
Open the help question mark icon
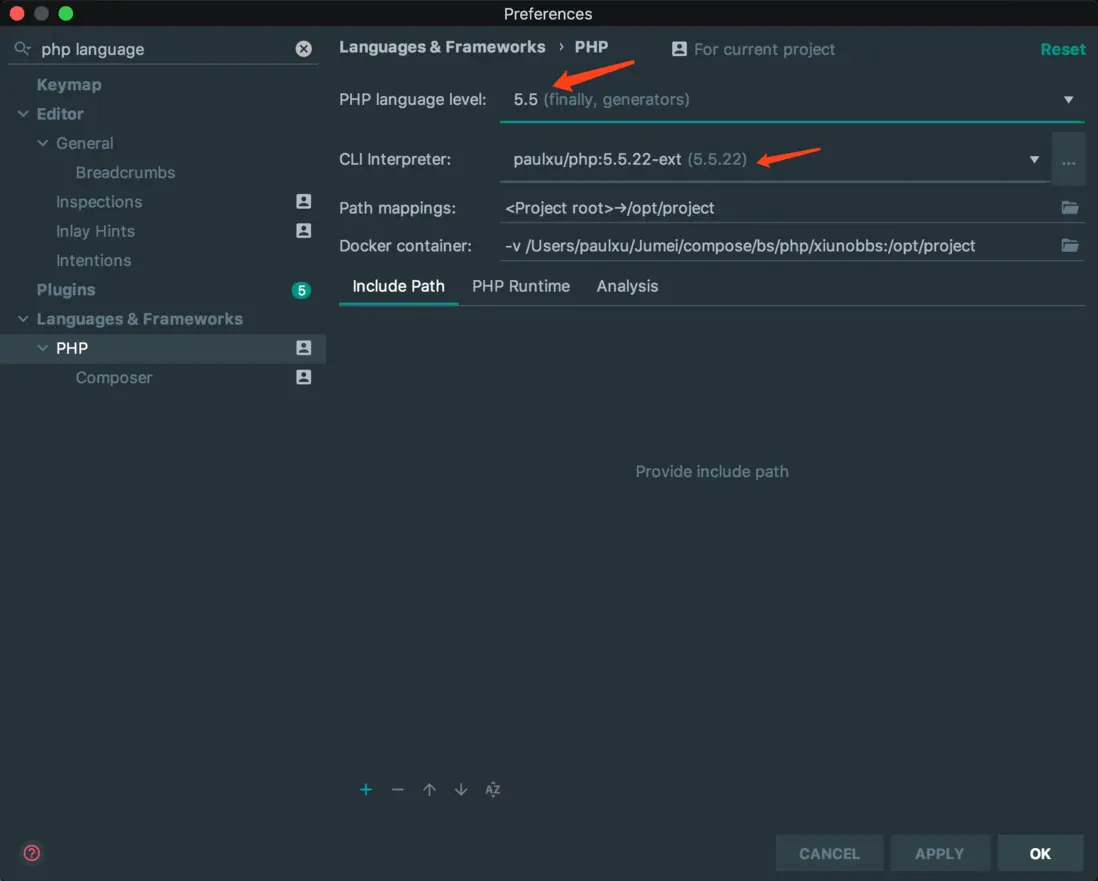click(x=32, y=853)
